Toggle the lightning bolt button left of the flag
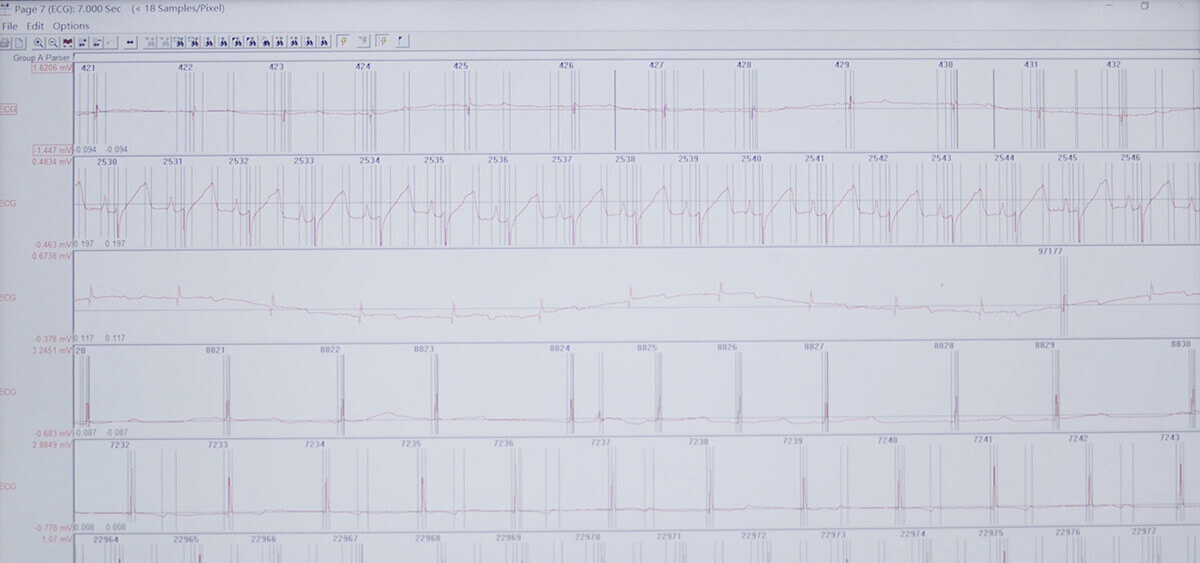Image resolution: width=1200 pixels, height=563 pixels. point(382,42)
